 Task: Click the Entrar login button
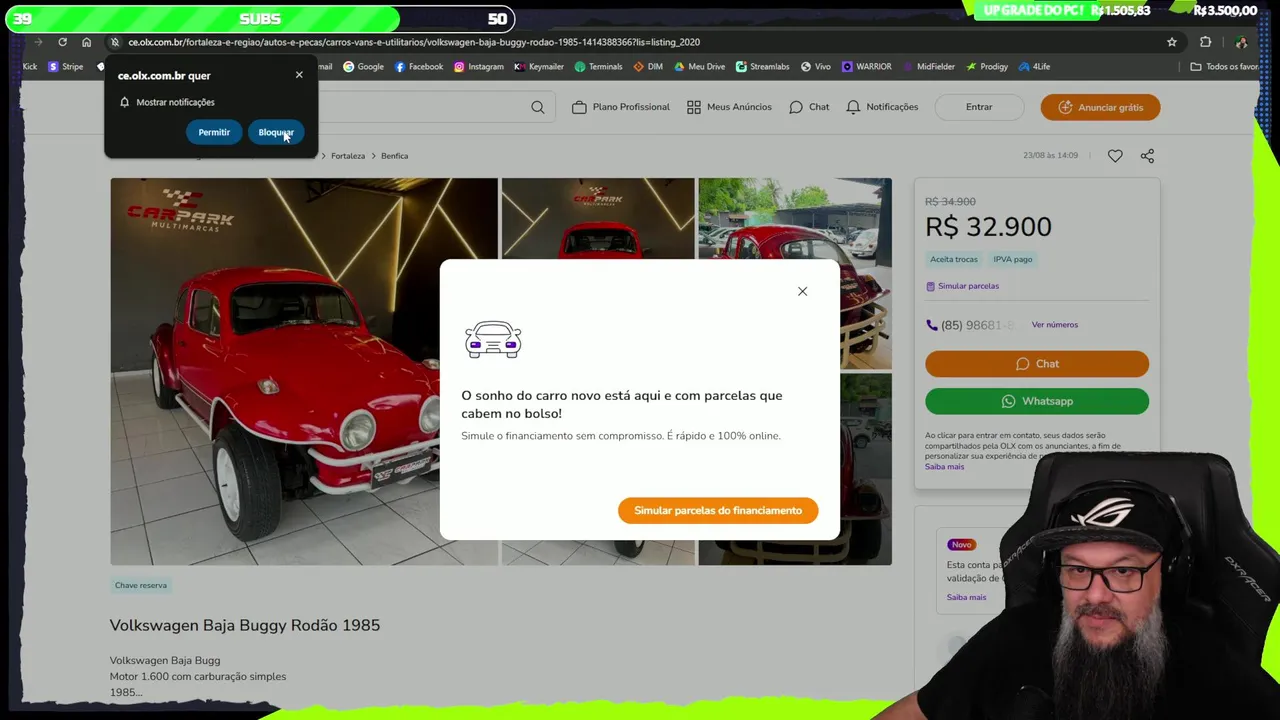[x=979, y=107]
